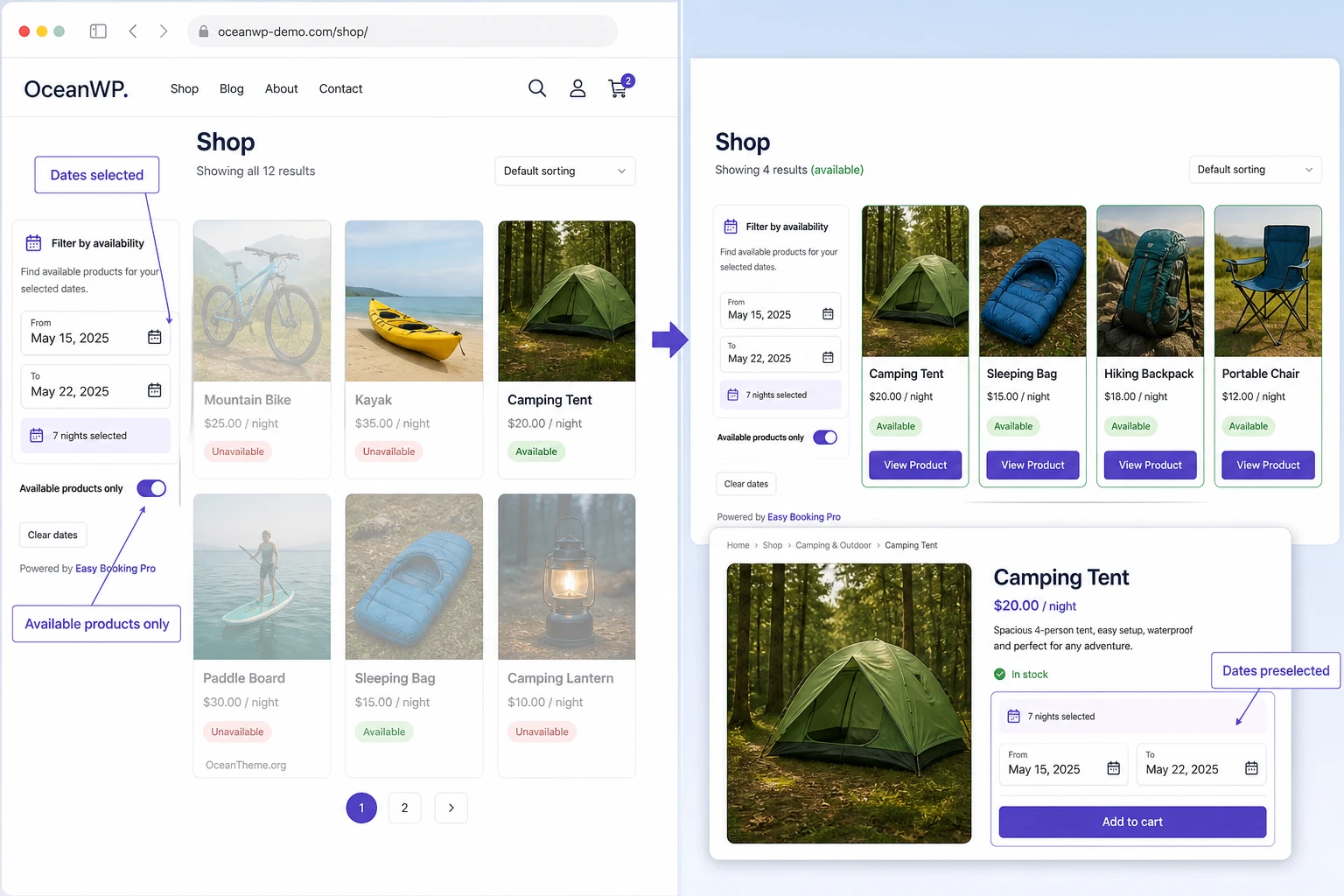Open Easy Booking Pro link in left panel
Image resolution: width=1344 pixels, height=896 pixels.
(115, 569)
